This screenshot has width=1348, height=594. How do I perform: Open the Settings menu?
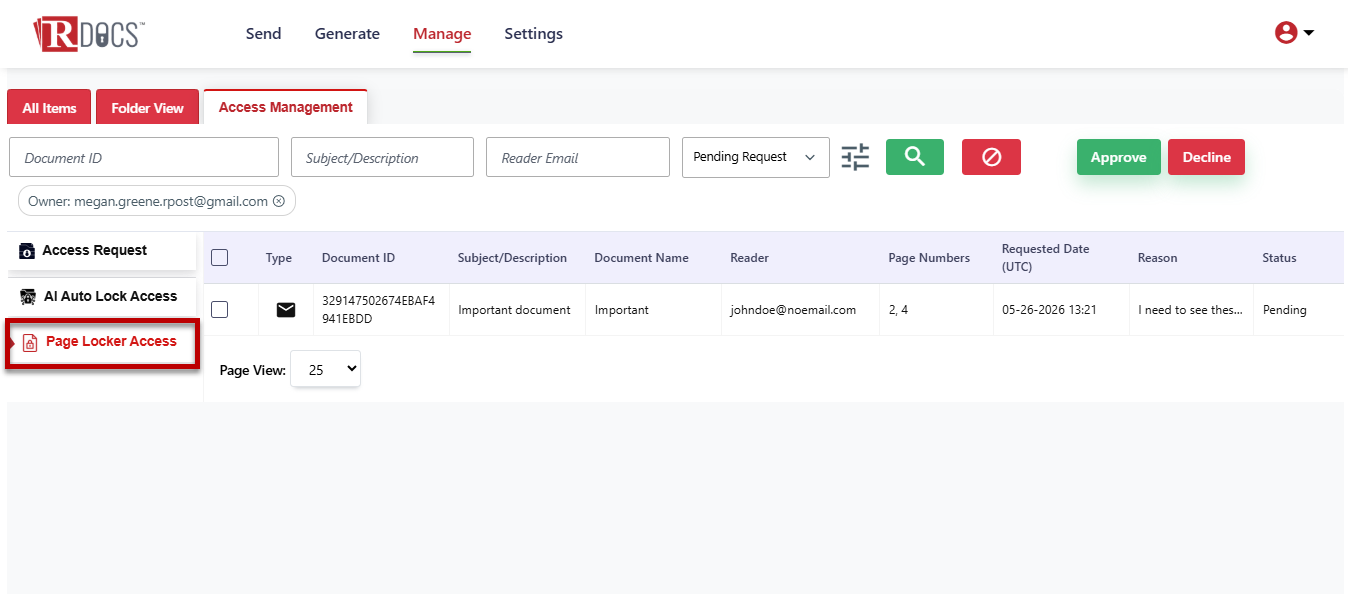coord(533,33)
